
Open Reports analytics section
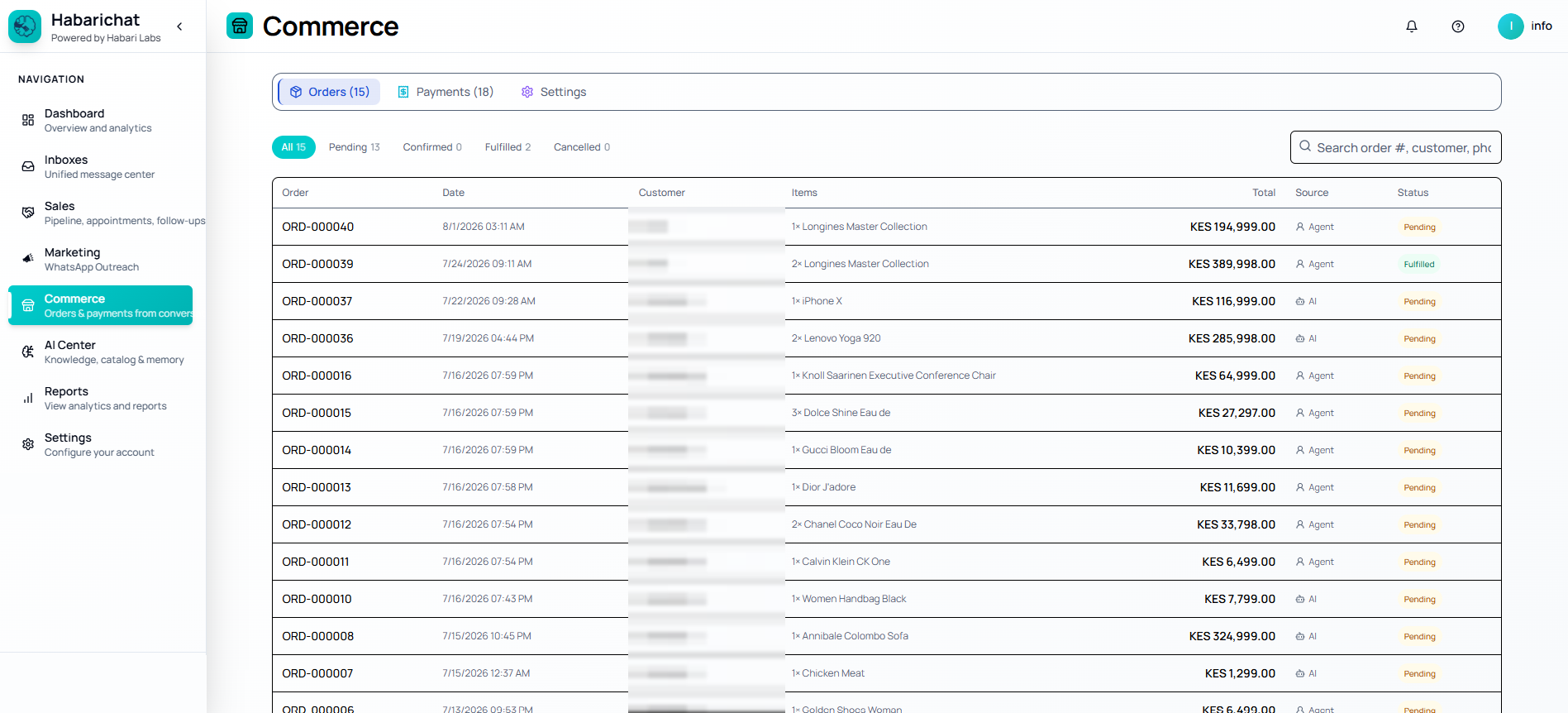[101, 398]
